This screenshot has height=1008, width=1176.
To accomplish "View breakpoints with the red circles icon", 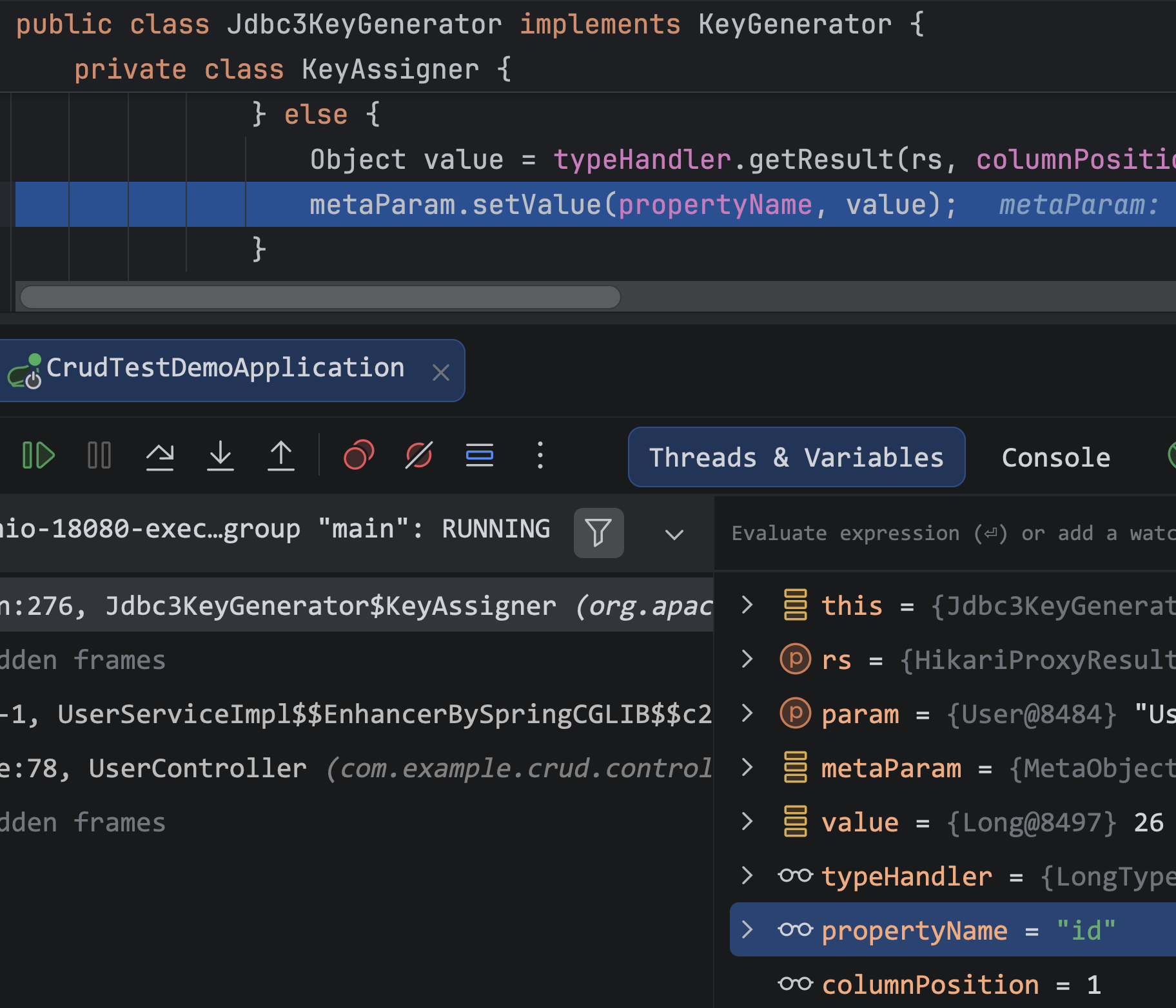I will [358, 456].
